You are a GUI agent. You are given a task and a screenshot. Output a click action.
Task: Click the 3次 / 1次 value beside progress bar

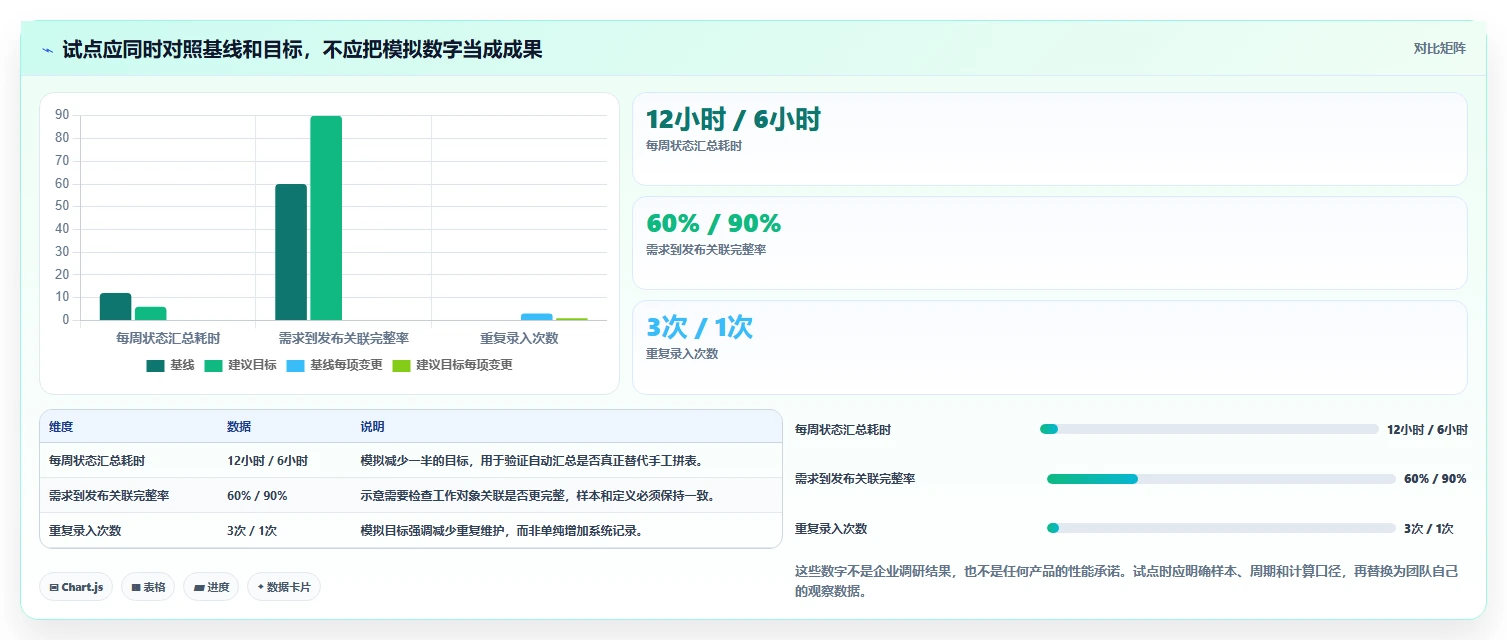1429,528
